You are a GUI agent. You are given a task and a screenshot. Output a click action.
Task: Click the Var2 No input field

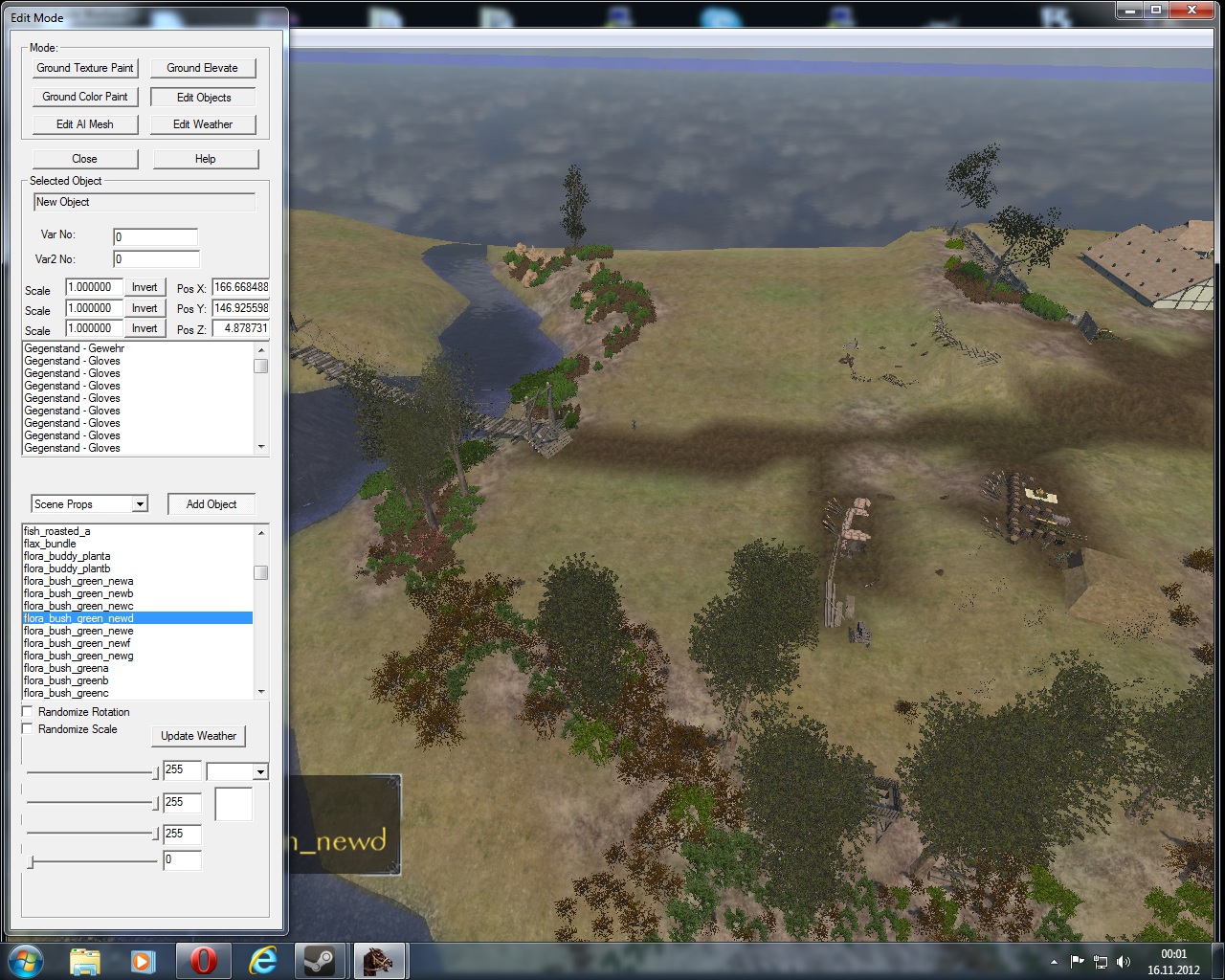156,258
